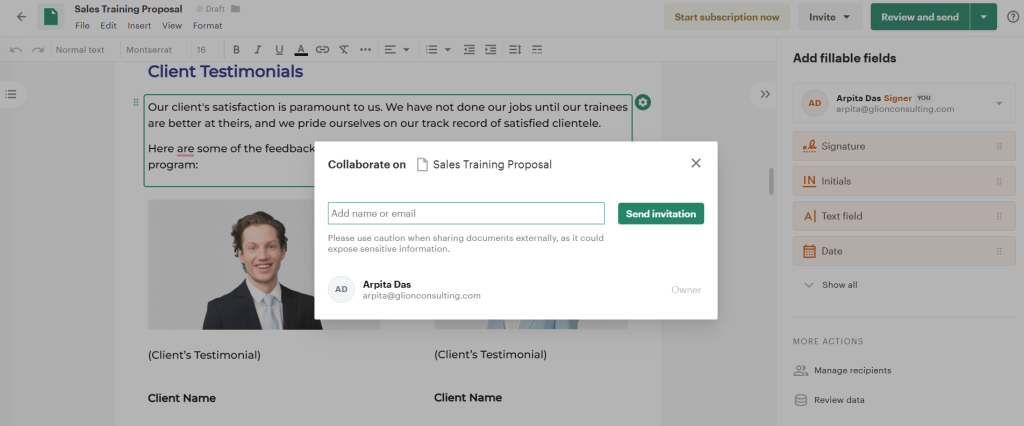Grab the drag handle beside the text block
The width and height of the screenshot is (1024, 426).
[x=136, y=102]
